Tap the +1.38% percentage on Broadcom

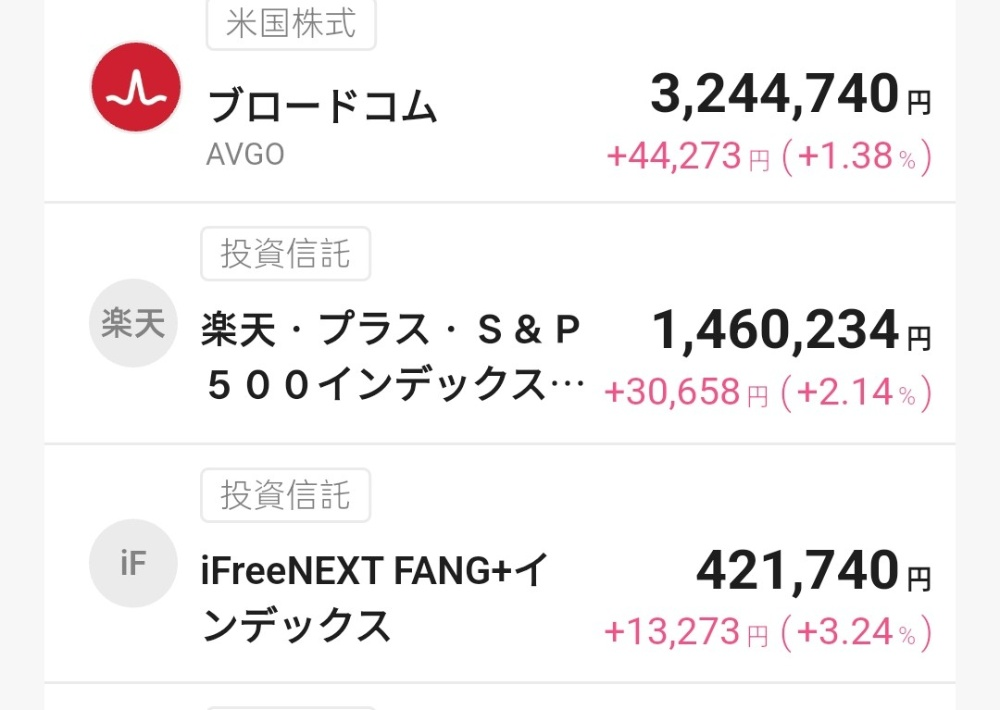(x=857, y=157)
